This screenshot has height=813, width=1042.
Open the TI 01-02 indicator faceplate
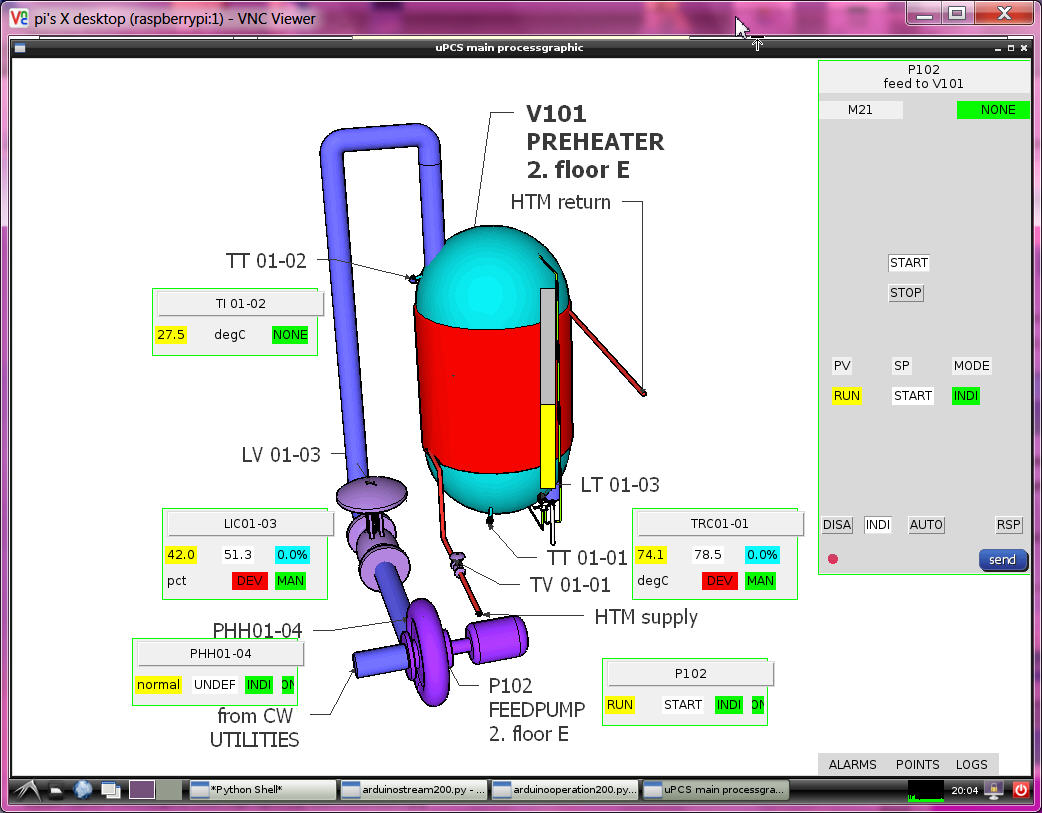click(240, 304)
